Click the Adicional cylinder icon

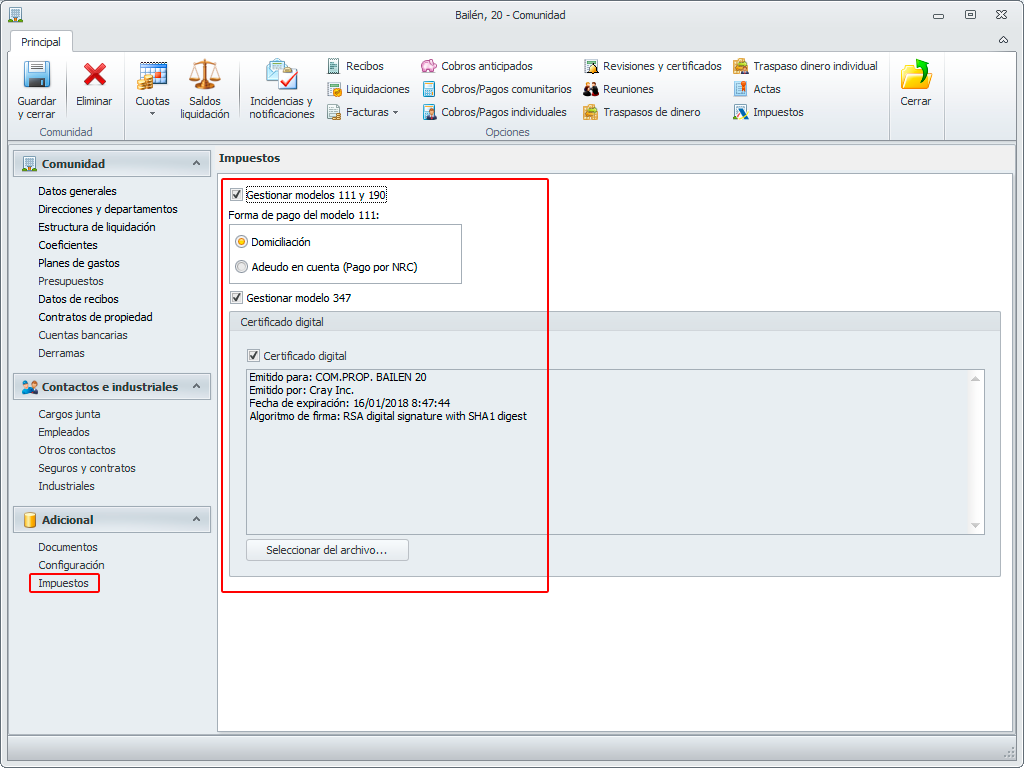(x=29, y=520)
